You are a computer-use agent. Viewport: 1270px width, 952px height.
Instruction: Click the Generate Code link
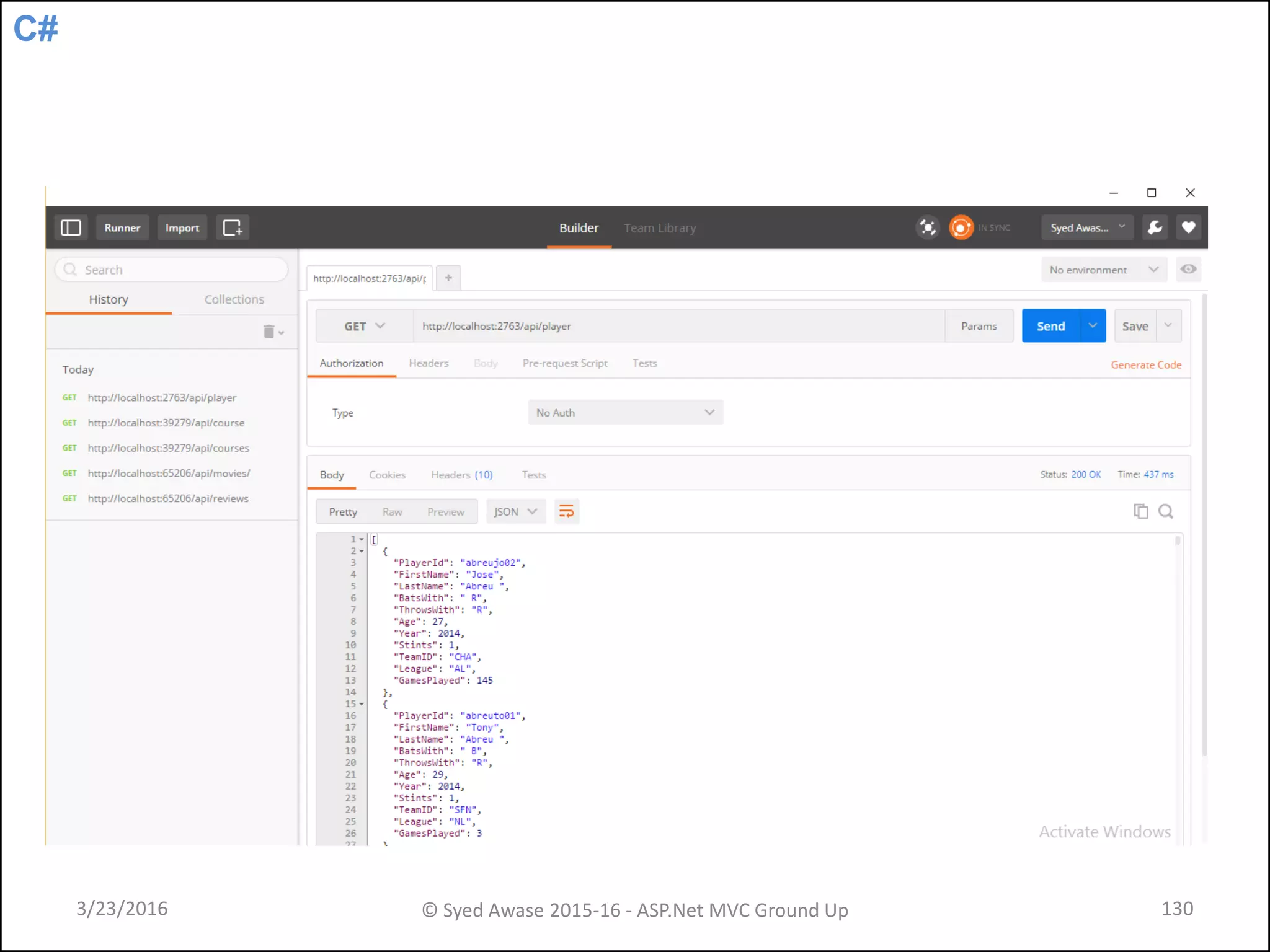pyautogui.click(x=1146, y=365)
